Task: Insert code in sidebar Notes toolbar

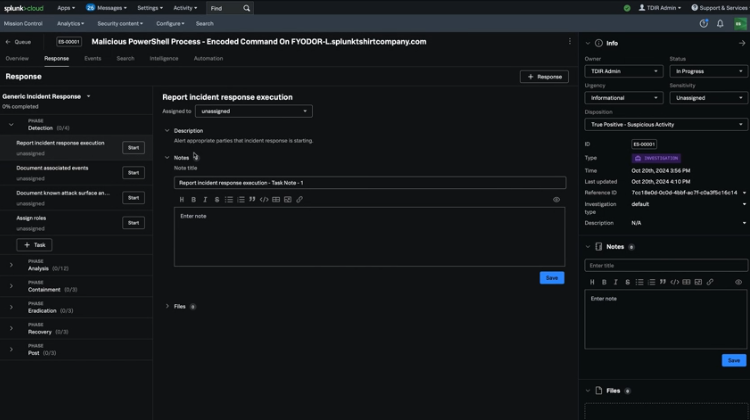Action: point(674,282)
